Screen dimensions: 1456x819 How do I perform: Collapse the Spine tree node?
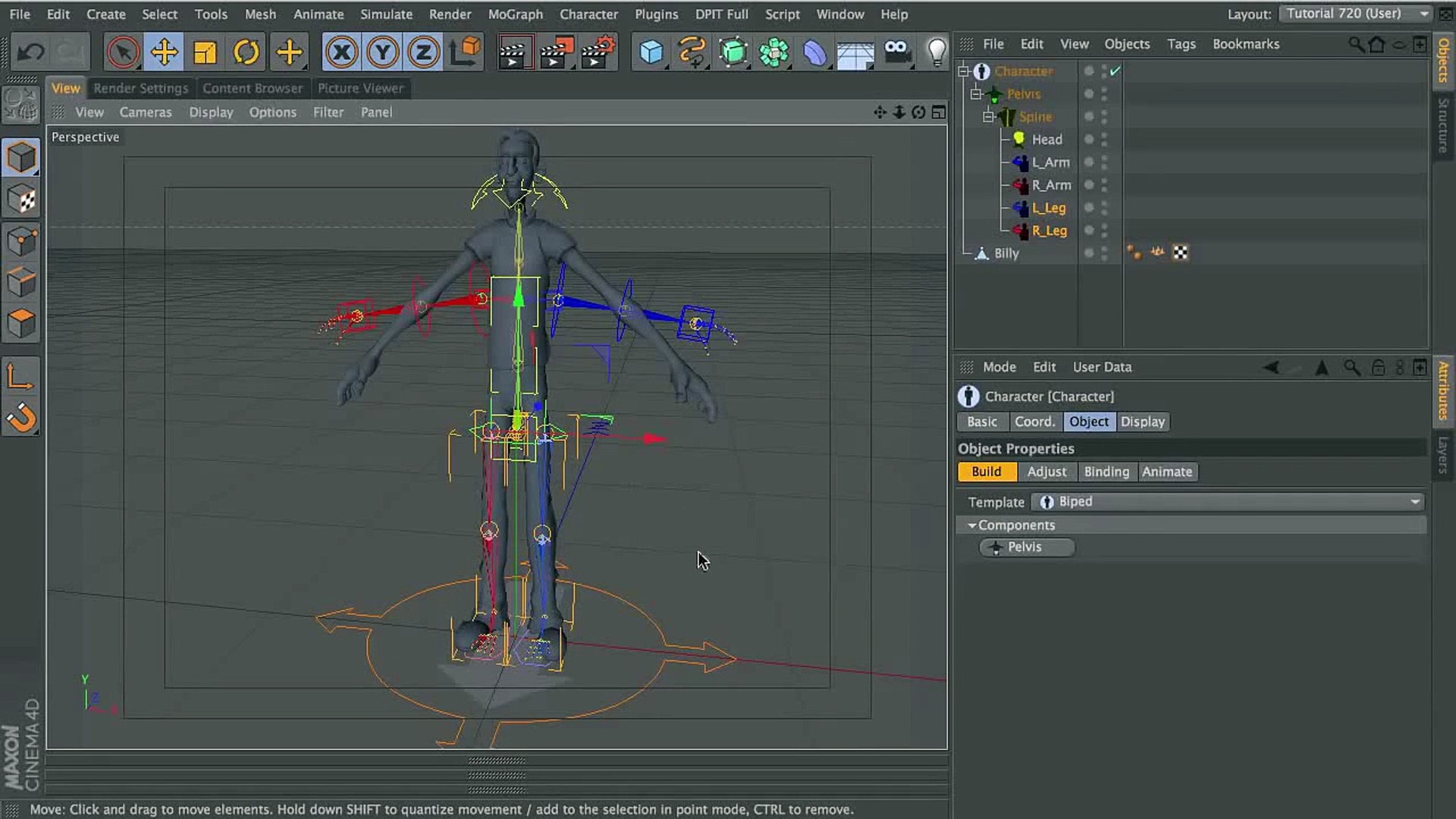tap(988, 116)
